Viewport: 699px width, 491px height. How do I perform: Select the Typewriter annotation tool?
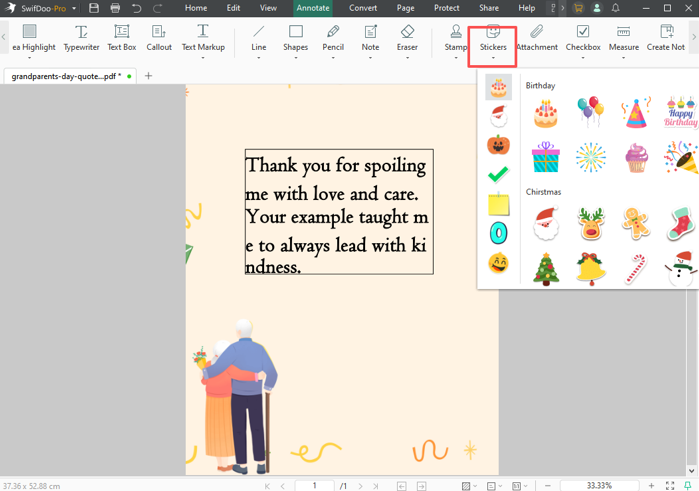point(81,38)
